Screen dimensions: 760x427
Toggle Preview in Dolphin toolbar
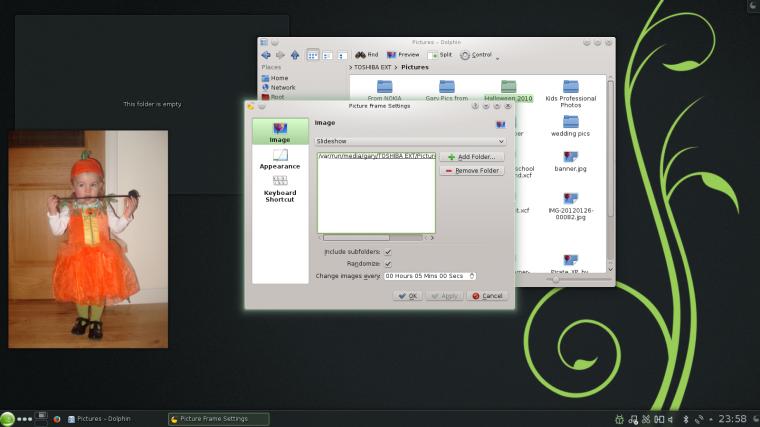point(403,55)
